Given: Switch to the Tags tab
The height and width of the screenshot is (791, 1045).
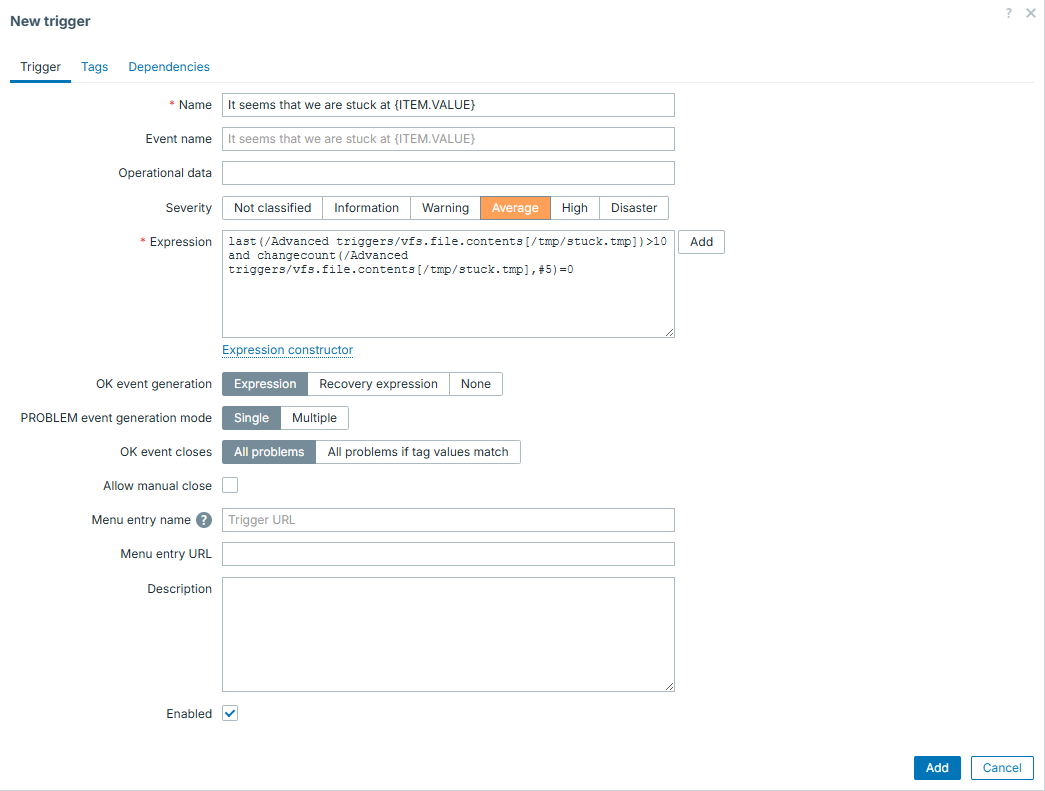Looking at the screenshot, I should click(95, 67).
